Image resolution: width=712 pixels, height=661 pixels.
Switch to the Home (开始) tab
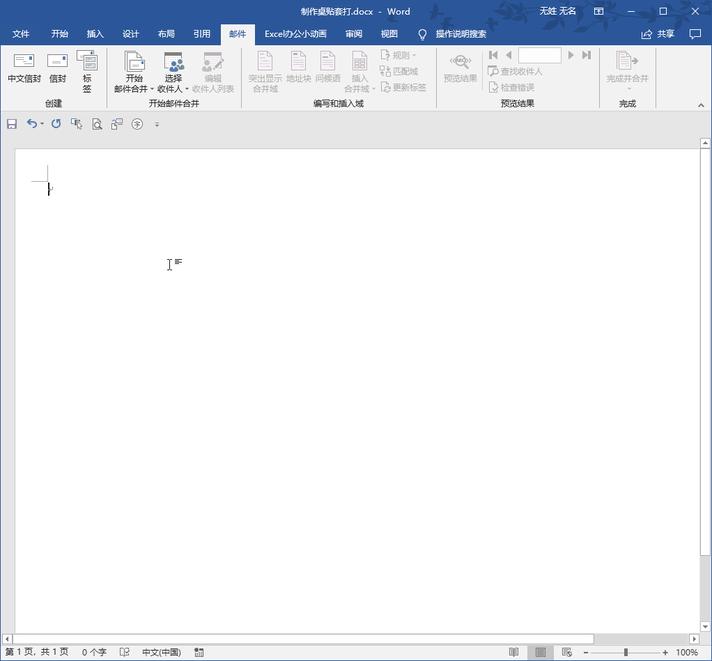(59, 34)
